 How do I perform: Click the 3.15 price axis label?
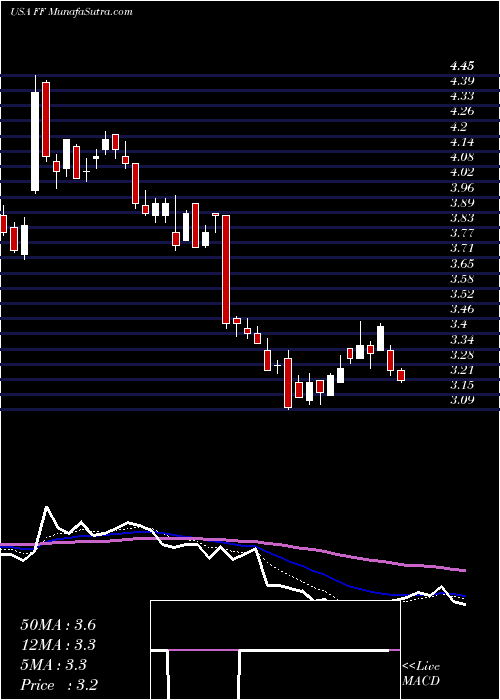coord(462,385)
